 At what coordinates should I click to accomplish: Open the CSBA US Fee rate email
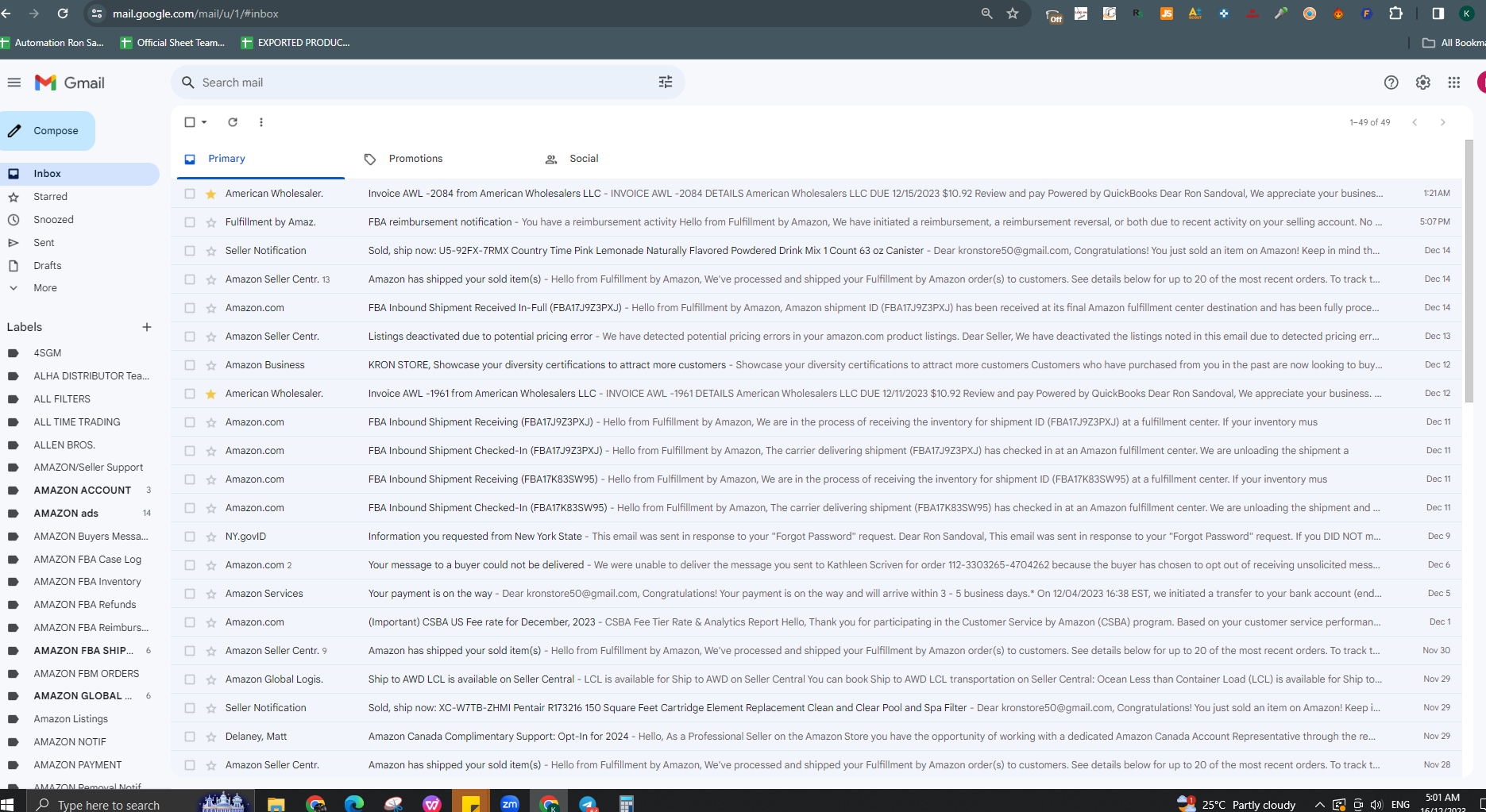[x=818, y=622]
